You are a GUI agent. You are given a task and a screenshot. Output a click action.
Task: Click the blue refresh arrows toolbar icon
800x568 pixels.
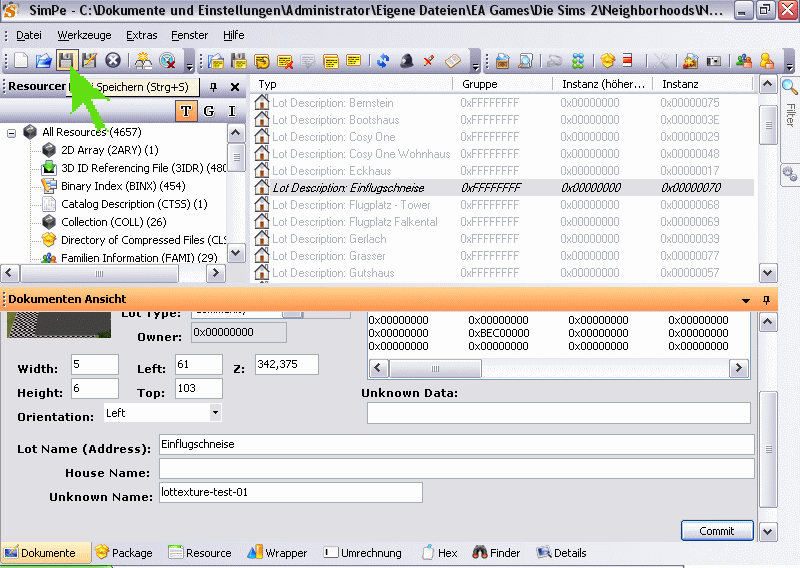click(x=383, y=61)
